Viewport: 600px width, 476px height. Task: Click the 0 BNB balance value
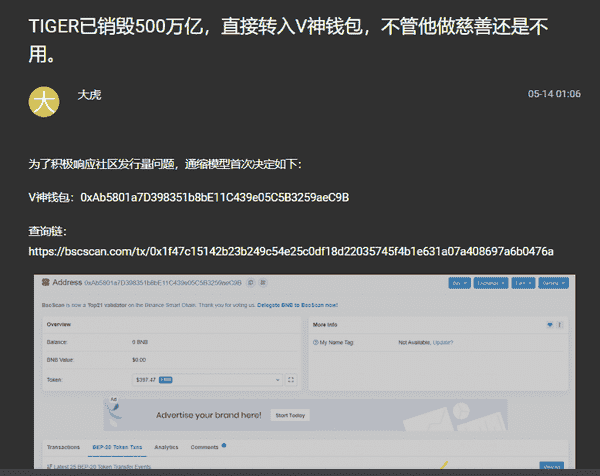(x=140, y=342)
